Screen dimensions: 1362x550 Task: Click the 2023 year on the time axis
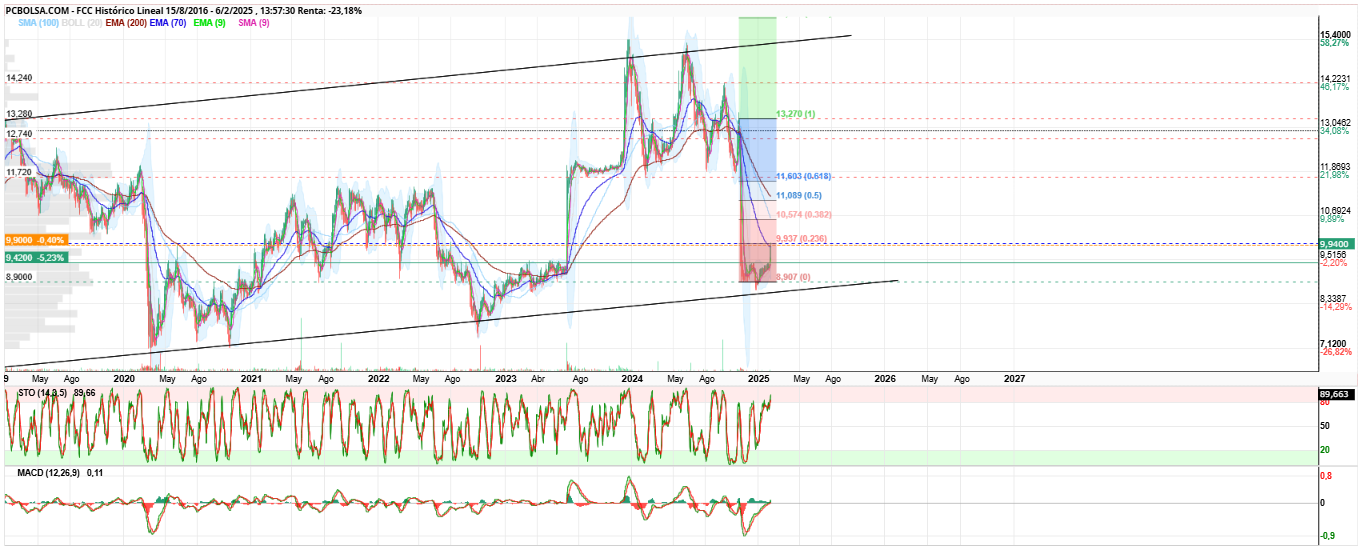coord(506,379)
